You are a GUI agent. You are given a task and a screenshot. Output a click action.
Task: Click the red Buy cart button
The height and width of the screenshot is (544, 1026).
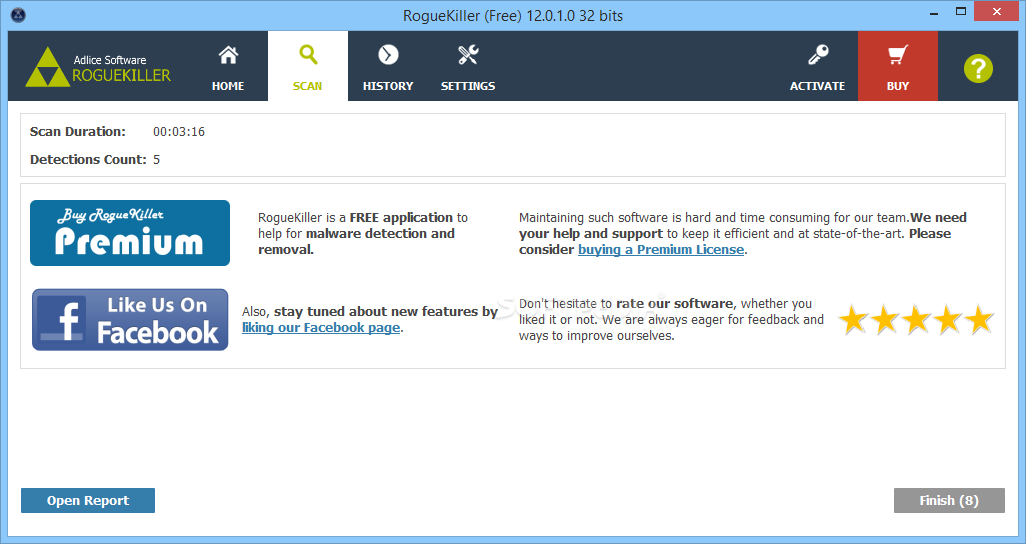pos(898,67)
